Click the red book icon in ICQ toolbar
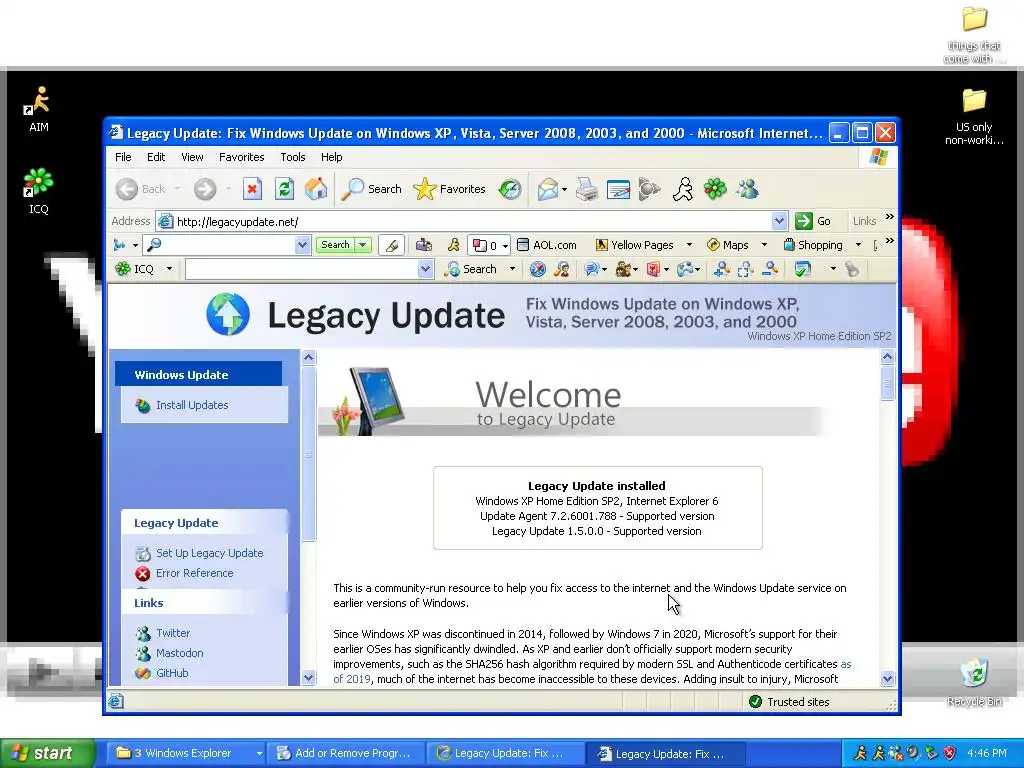Viewport: 1024px width, 768px height. pos(653,269)
